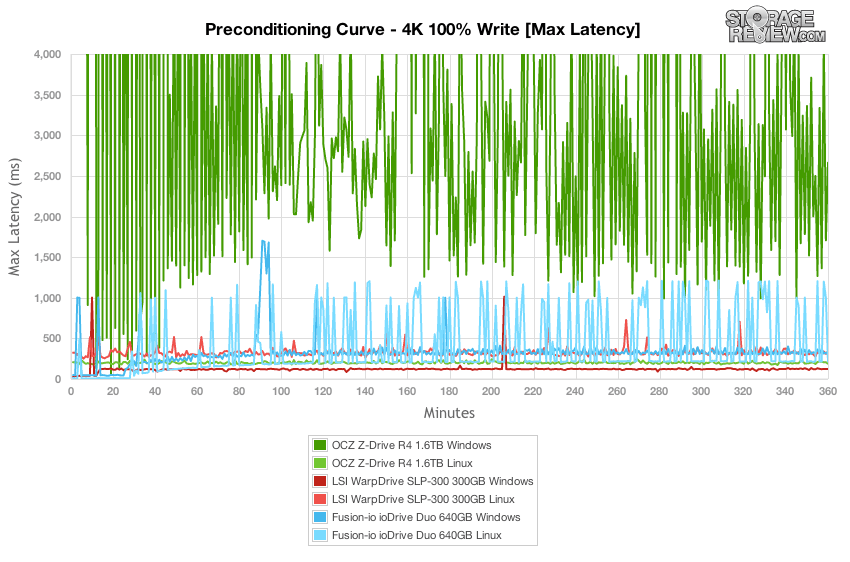This screenshot has width=850, height=562.
Task: Click the 500 y-axis label
Action: click(52, 339)
